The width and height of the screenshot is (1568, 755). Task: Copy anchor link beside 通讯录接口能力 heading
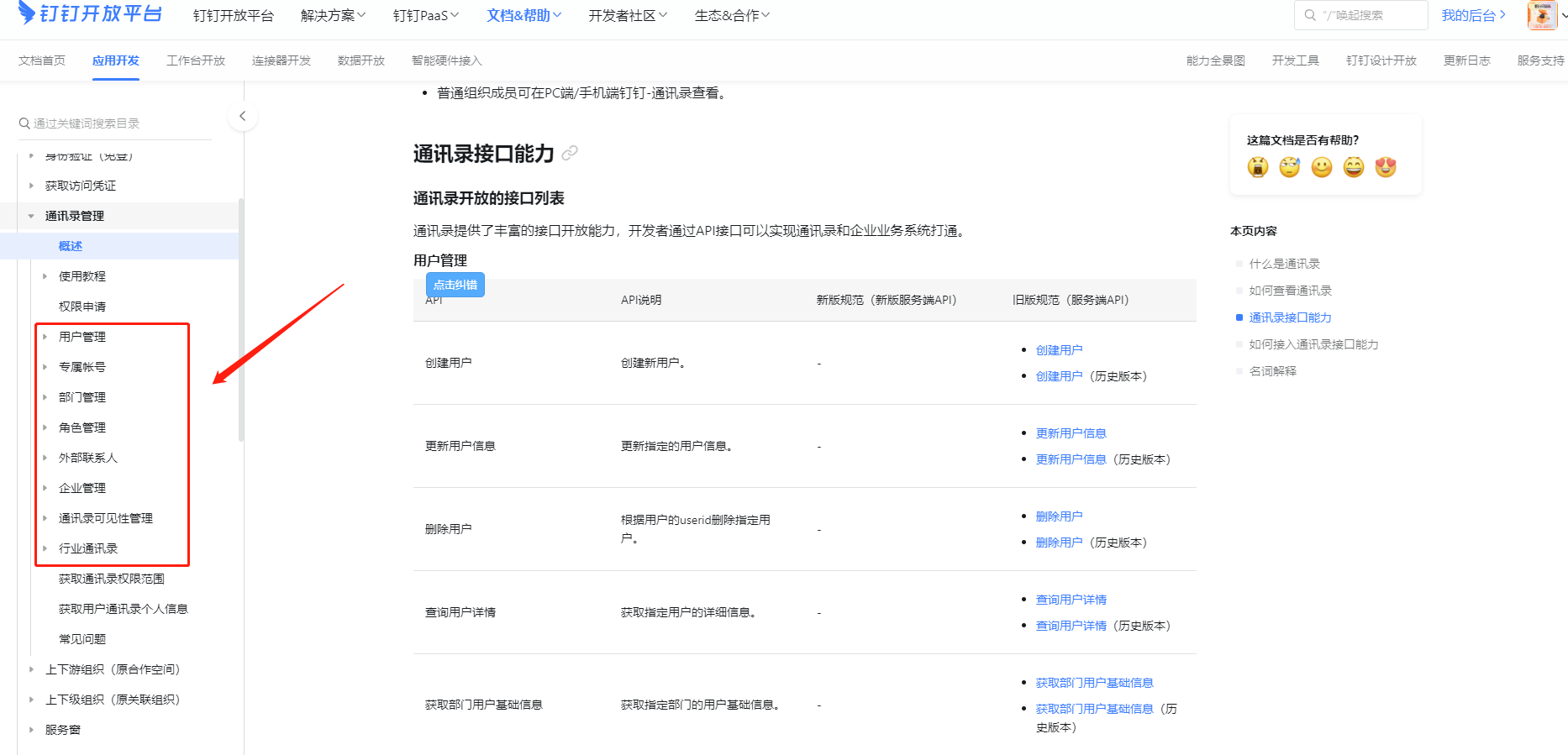570,153
